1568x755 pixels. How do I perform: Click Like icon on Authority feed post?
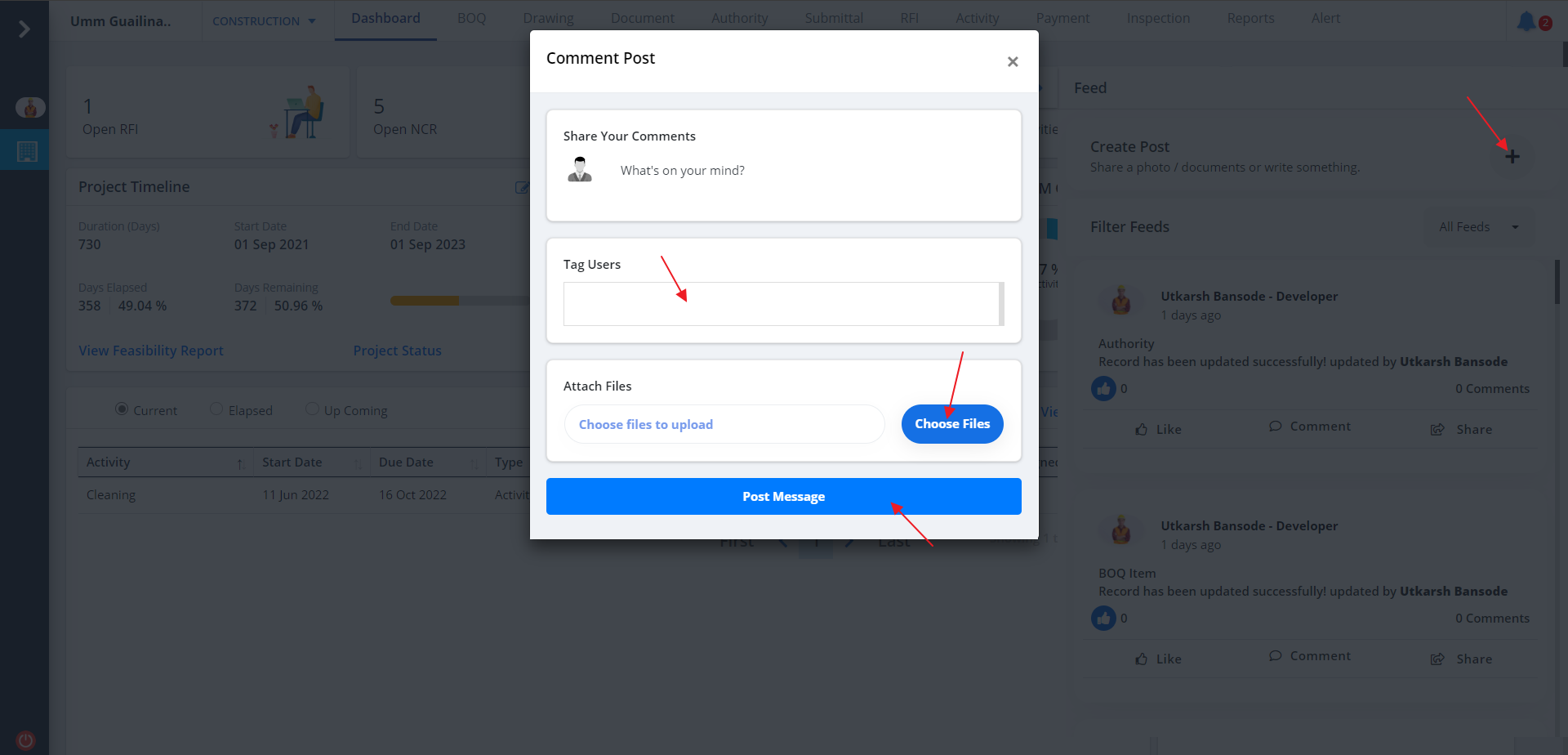[x=1142, y=429]
